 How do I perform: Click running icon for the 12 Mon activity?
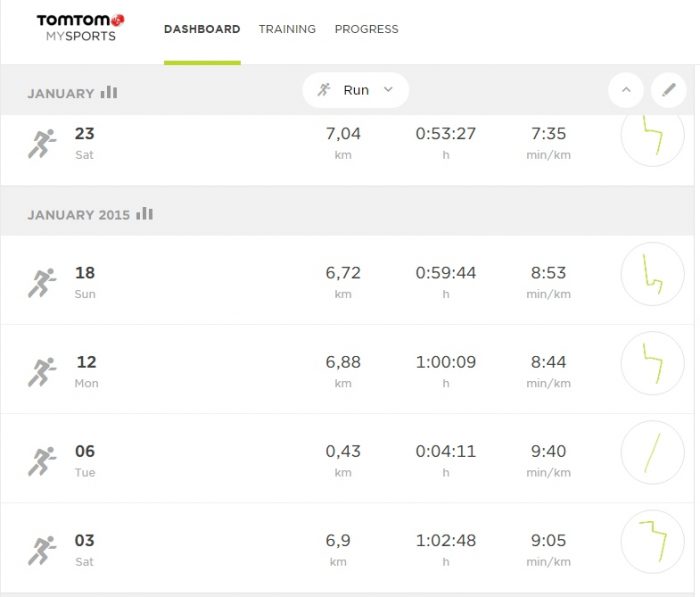click(42, 372)
